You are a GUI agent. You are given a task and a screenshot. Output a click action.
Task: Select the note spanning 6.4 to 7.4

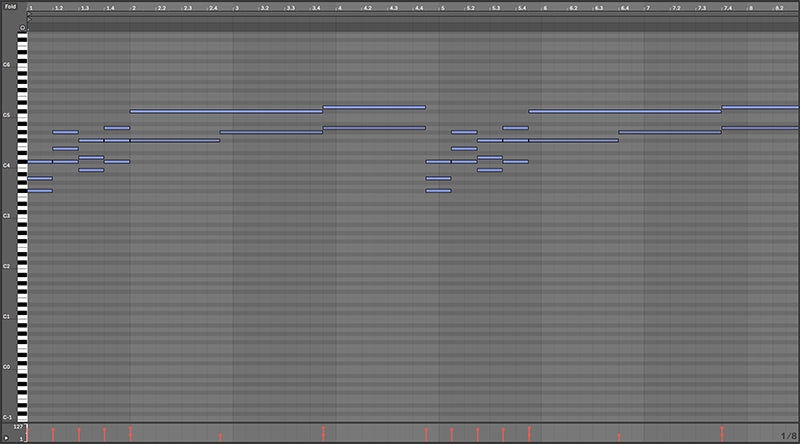[670, 132]
